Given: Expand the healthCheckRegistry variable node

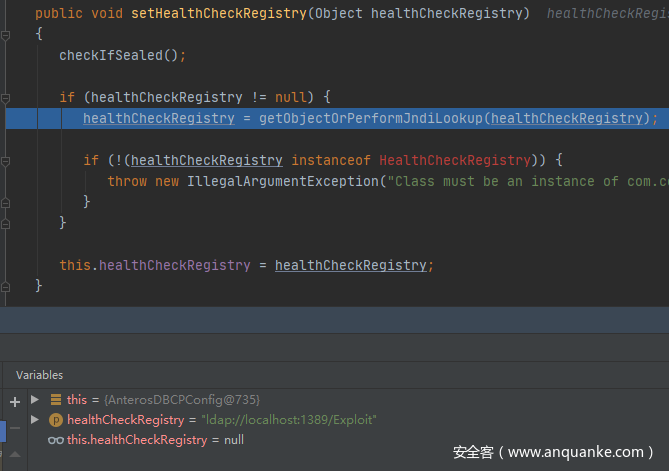Looking at the screenshot, I should point(36,420).
